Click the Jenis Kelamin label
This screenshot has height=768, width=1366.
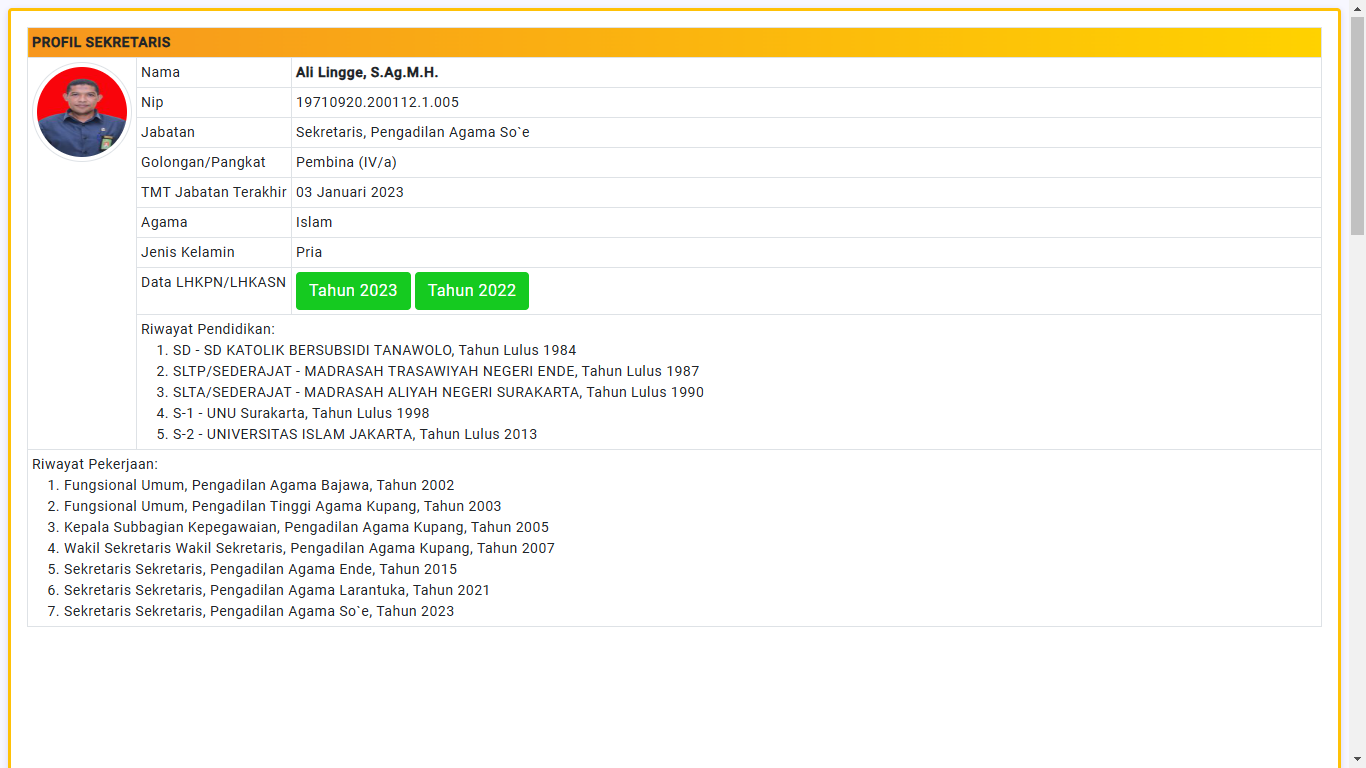pyautogui.click(x=188, y=253)
